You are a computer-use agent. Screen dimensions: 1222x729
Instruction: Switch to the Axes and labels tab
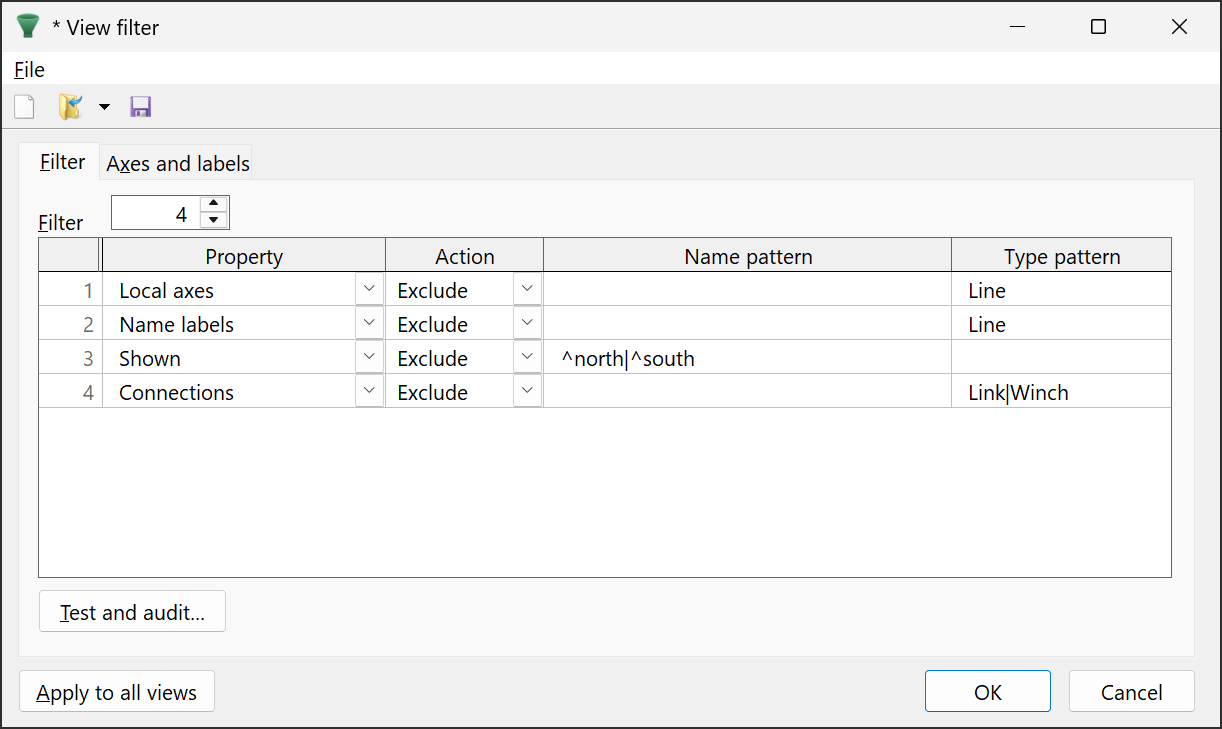pyautogui.click(x=178, y=163)
